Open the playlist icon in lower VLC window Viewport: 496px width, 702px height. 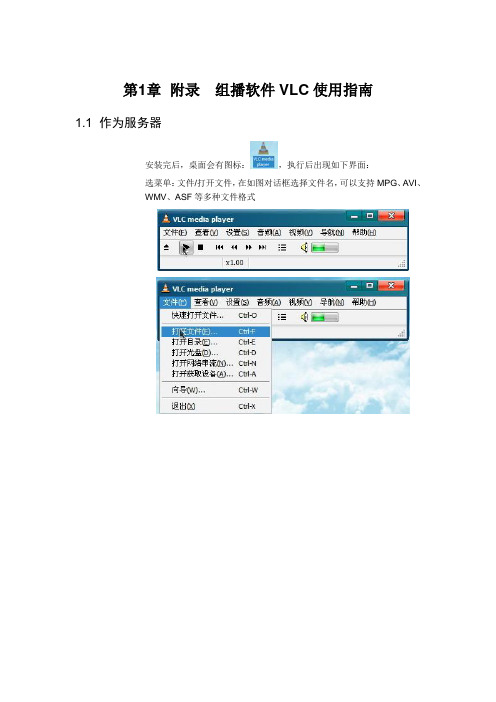pos(282,317)
